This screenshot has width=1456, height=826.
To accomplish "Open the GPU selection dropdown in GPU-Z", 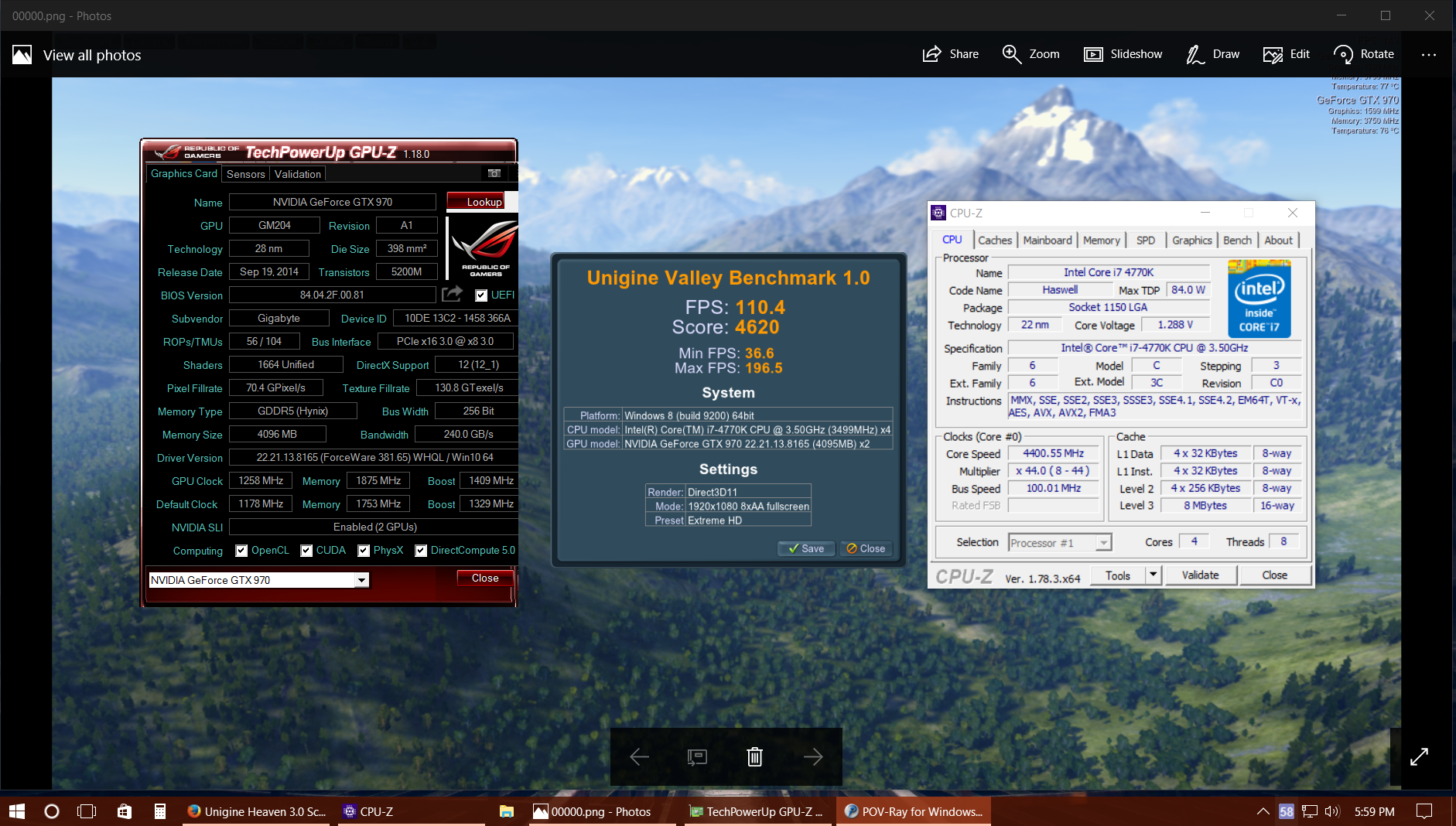I will [x=361, y=580].
